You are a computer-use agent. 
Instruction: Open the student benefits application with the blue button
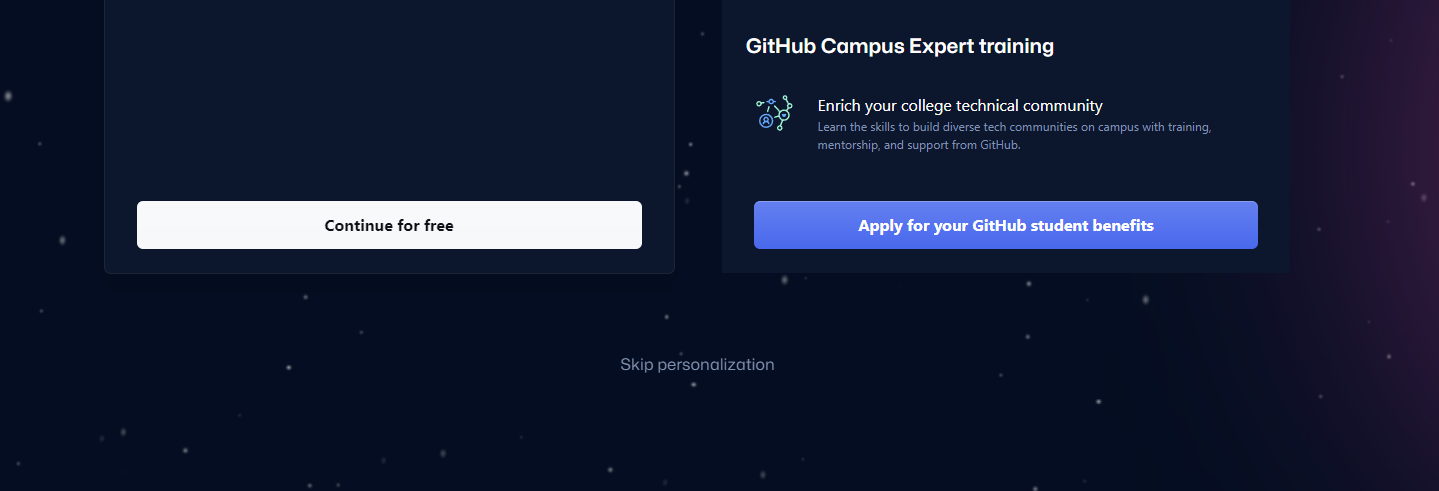click(x=1005, y=225)
